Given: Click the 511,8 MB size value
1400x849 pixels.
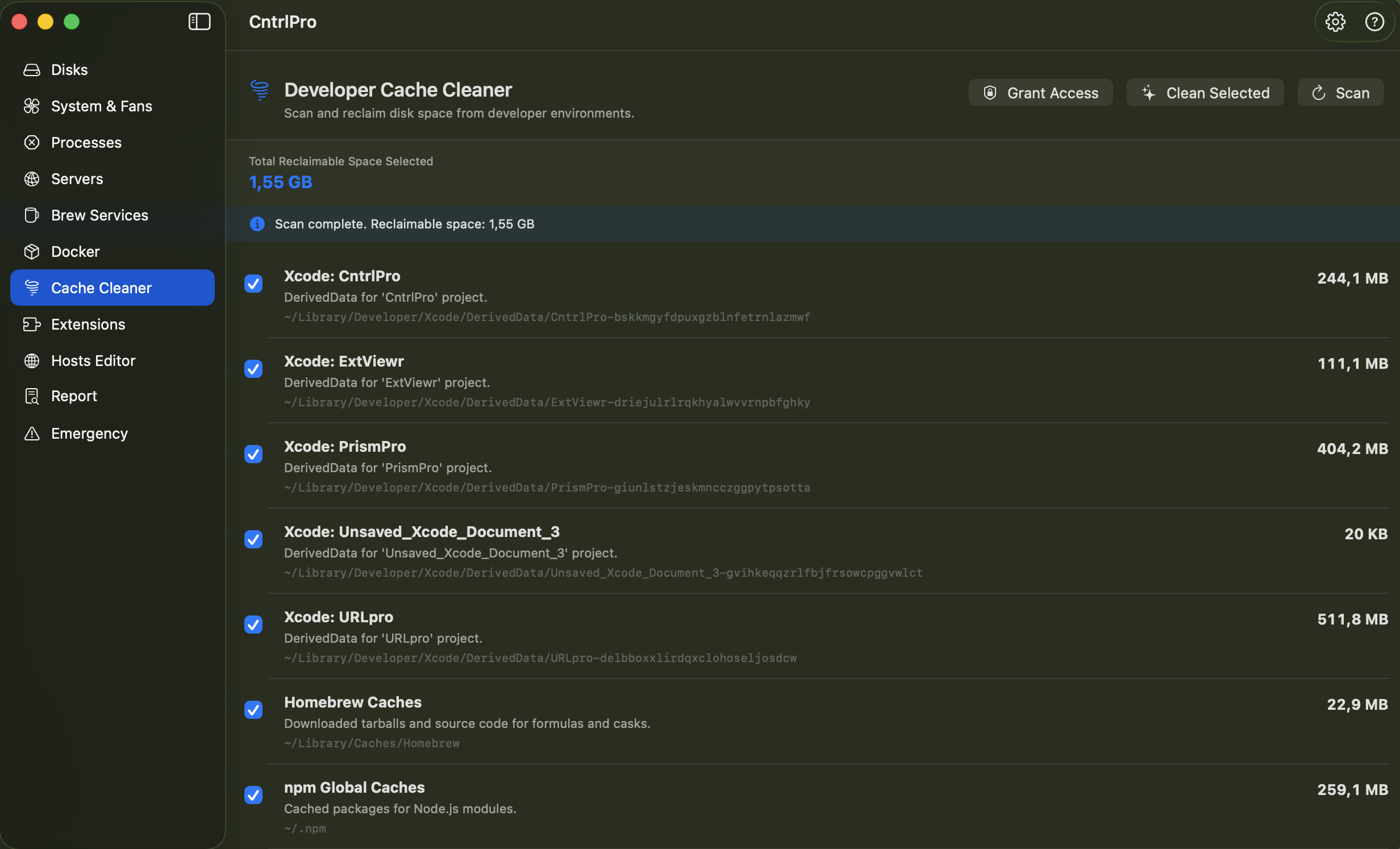Looking at the screenshot, I should click(x=1353, y=619).
